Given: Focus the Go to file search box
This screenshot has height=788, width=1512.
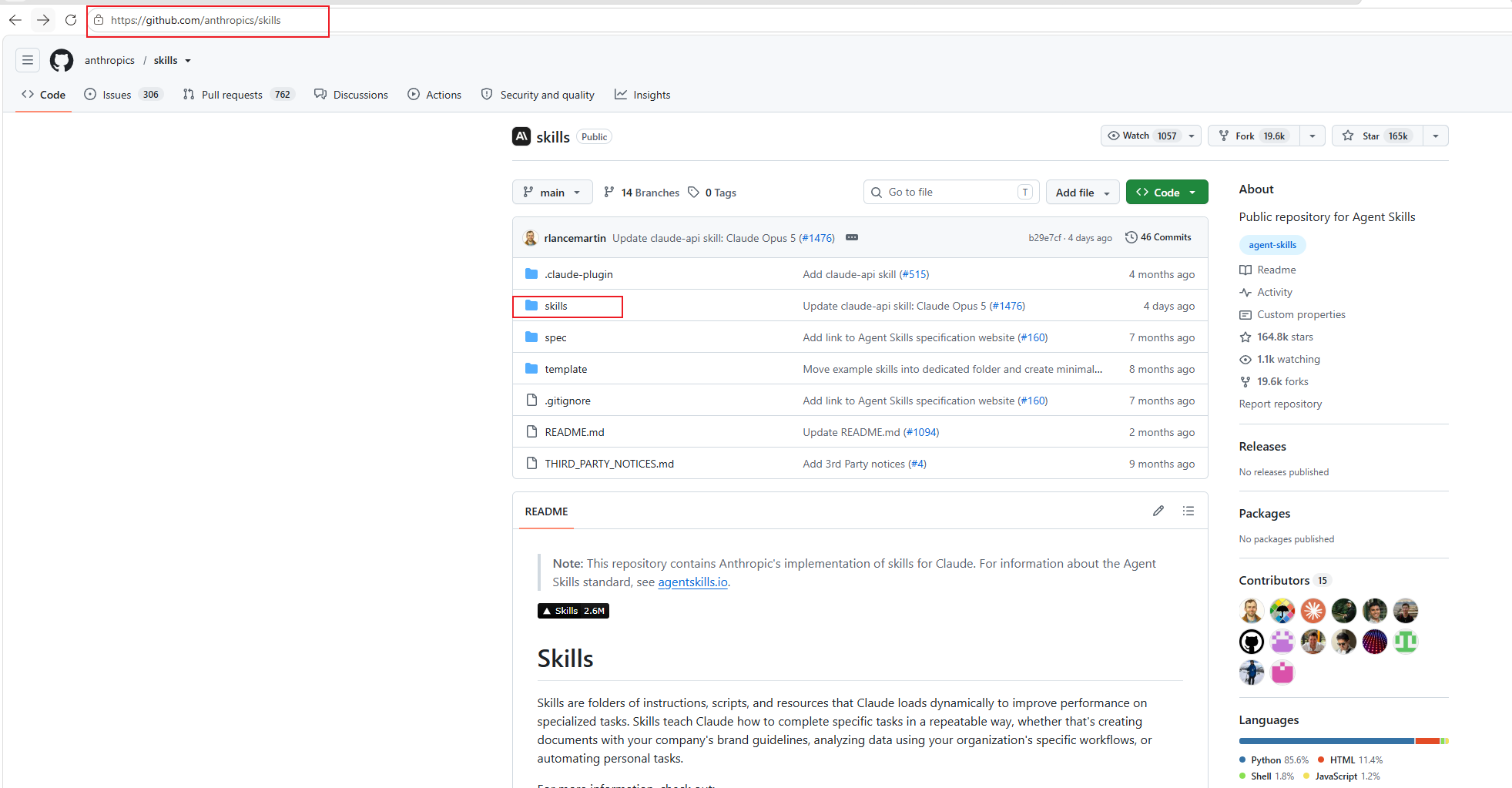Looking at the screenshot, I should 951,192.
